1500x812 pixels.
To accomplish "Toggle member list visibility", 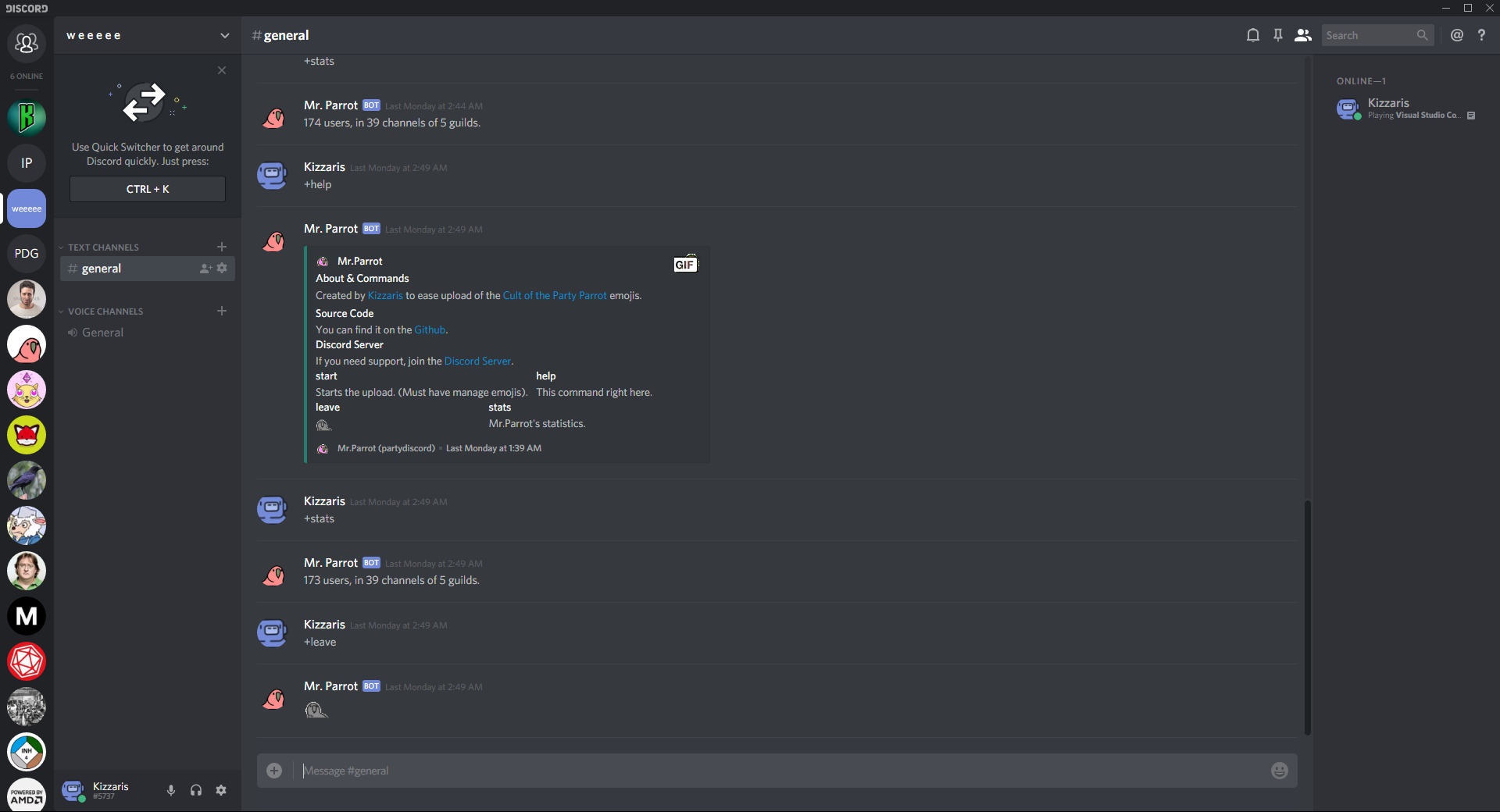I will coord(1303,35).
